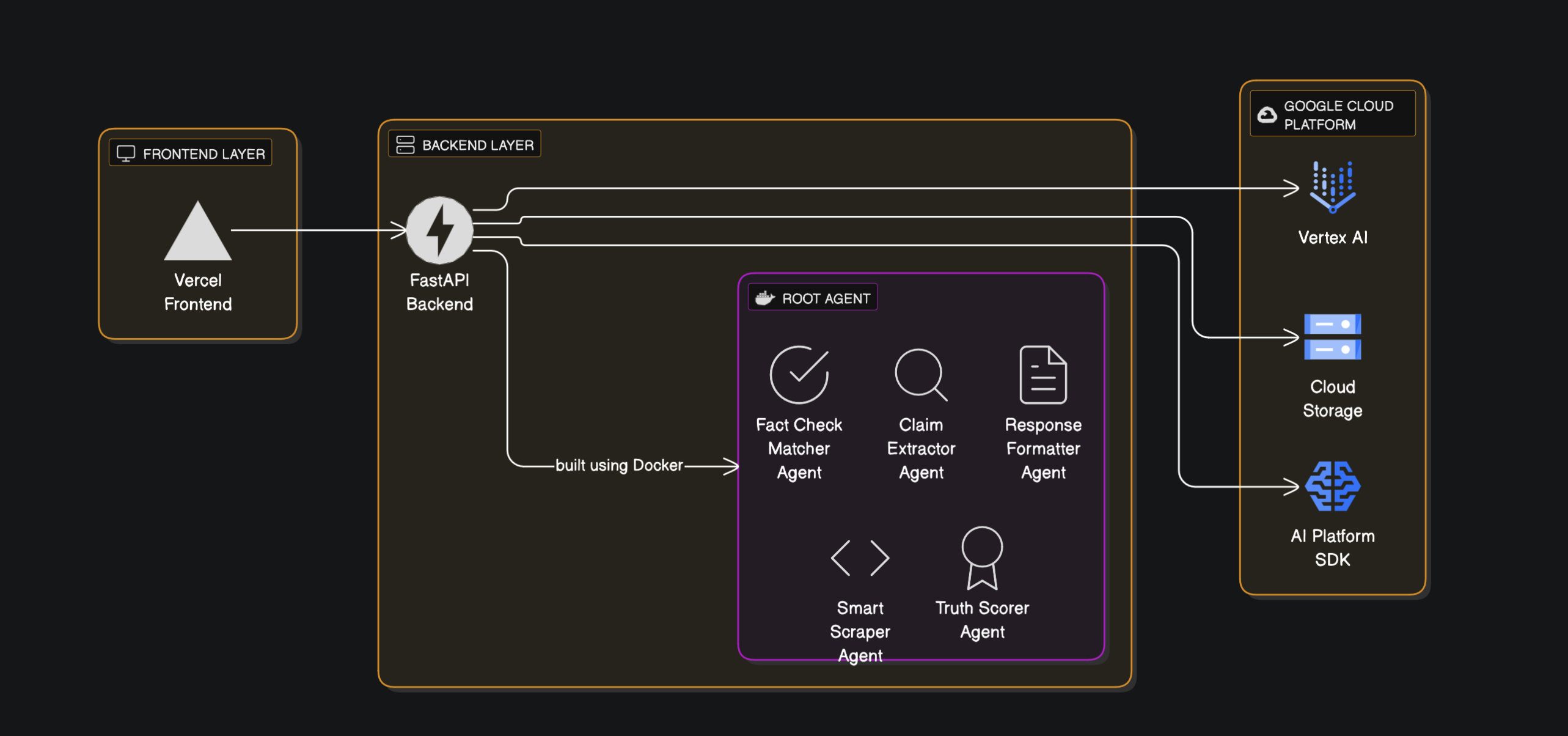Select the FRONTEND LAYER title label
Image resolution: width=1568 pixels, height=736 pixels.
(204, 154)
